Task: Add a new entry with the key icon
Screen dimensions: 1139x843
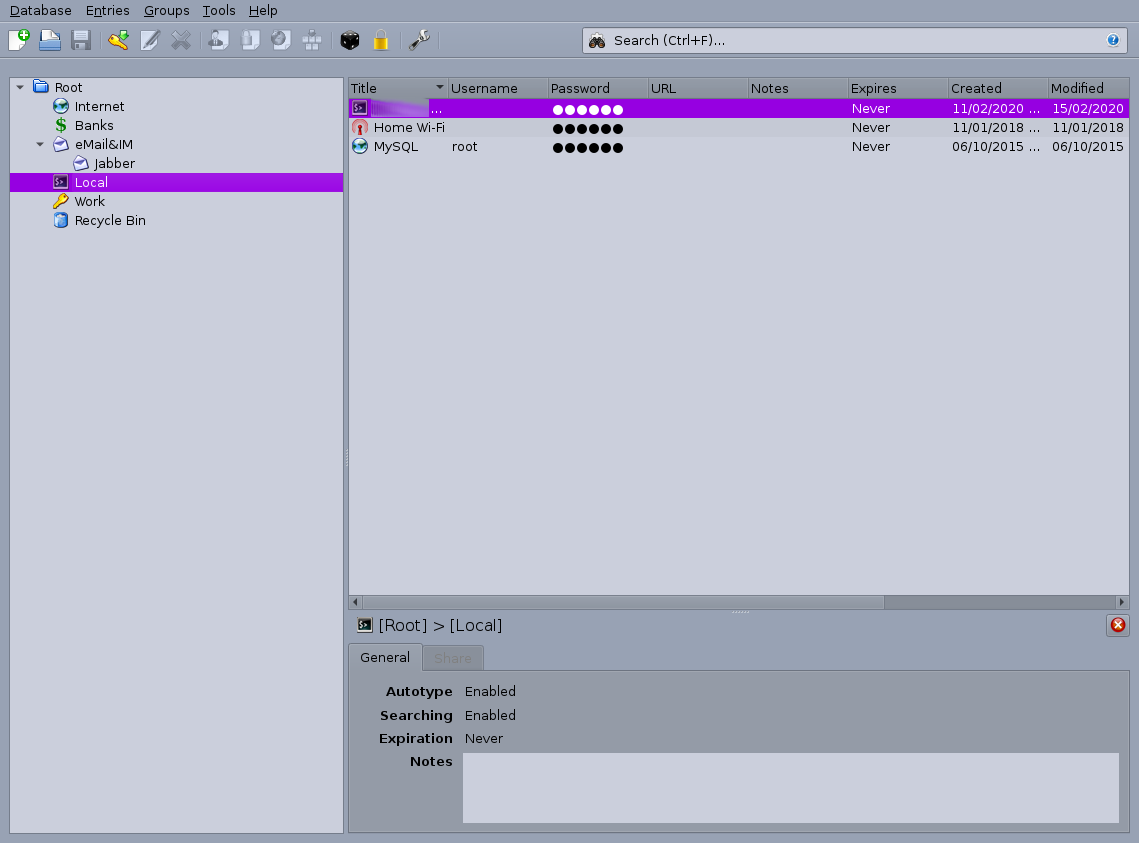Action: click(x=118, y=40)
